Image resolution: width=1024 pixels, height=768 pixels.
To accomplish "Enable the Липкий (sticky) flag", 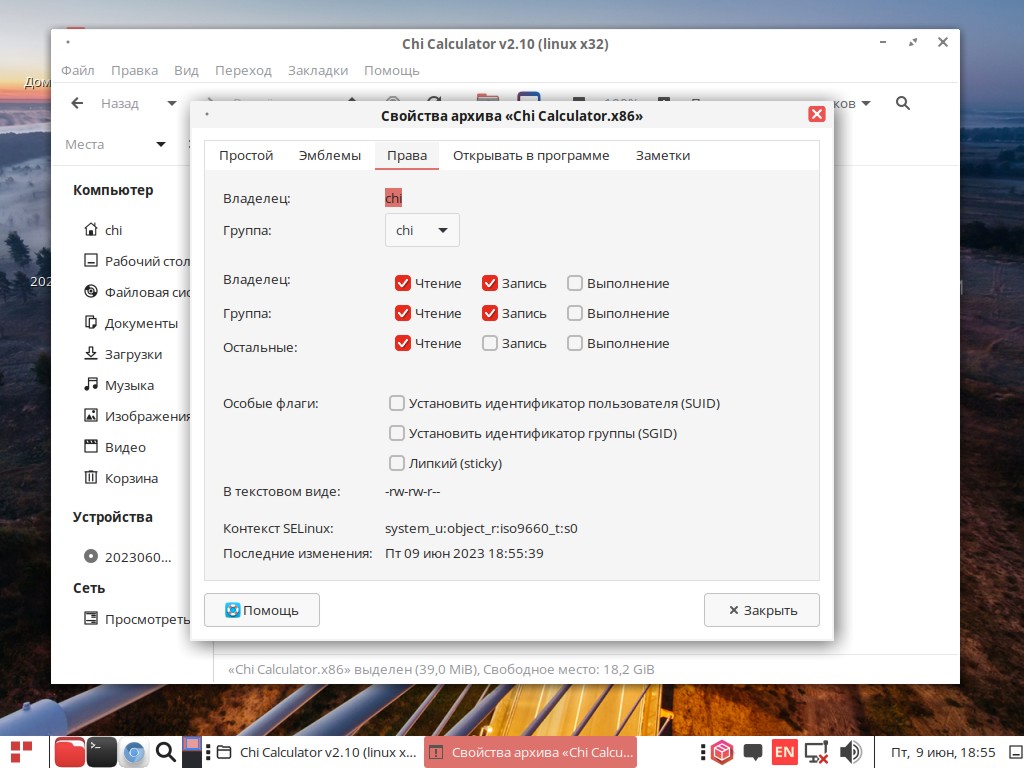I will coord(396,463).
